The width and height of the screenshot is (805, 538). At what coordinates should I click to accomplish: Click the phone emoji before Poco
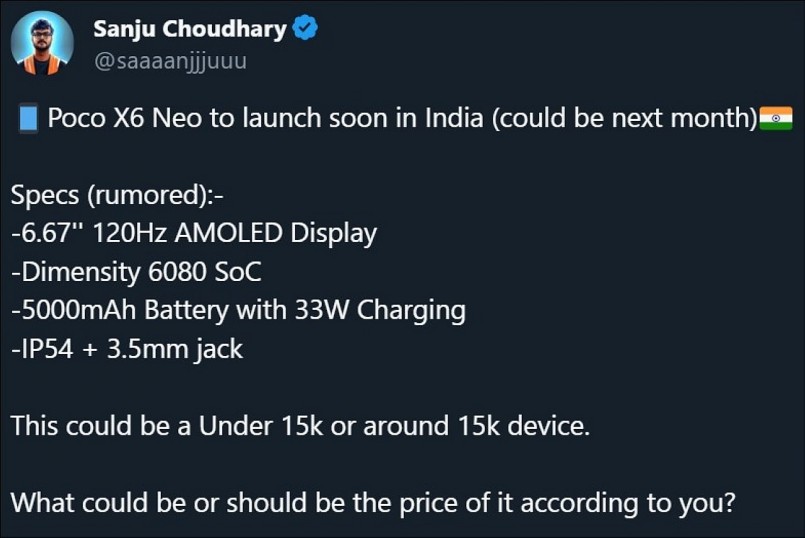[27, 118]
